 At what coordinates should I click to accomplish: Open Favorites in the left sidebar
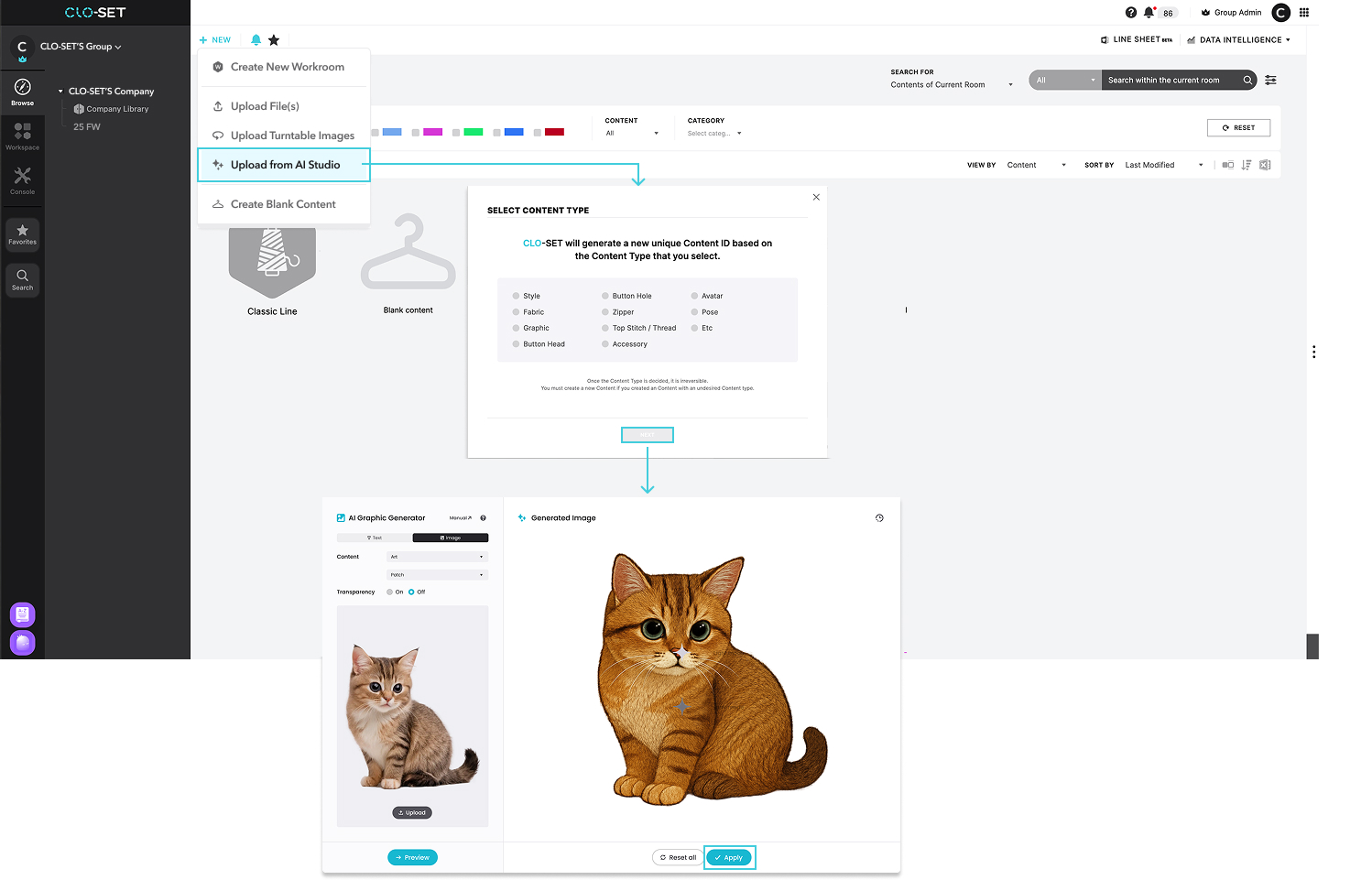pyautogui.click(x=22, y=234)
